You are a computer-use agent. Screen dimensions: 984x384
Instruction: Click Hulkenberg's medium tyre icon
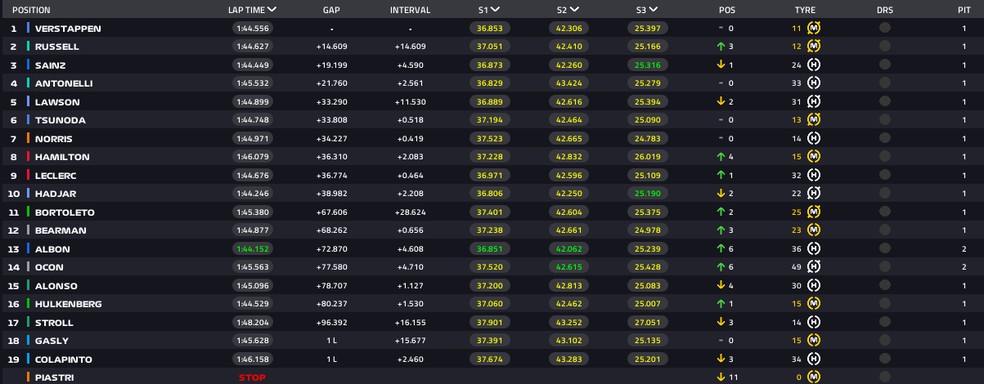point(814,304)
